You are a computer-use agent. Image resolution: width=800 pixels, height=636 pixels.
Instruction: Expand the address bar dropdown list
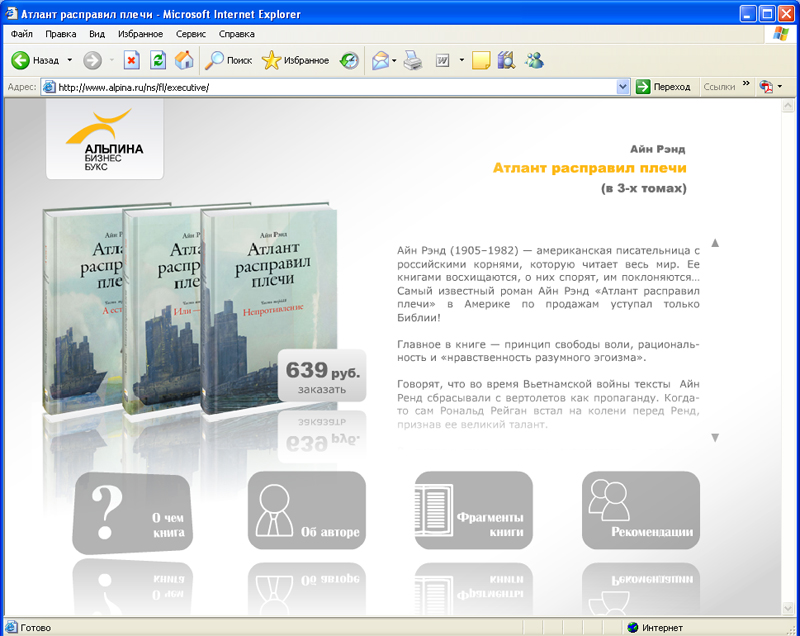click(622, 87)
